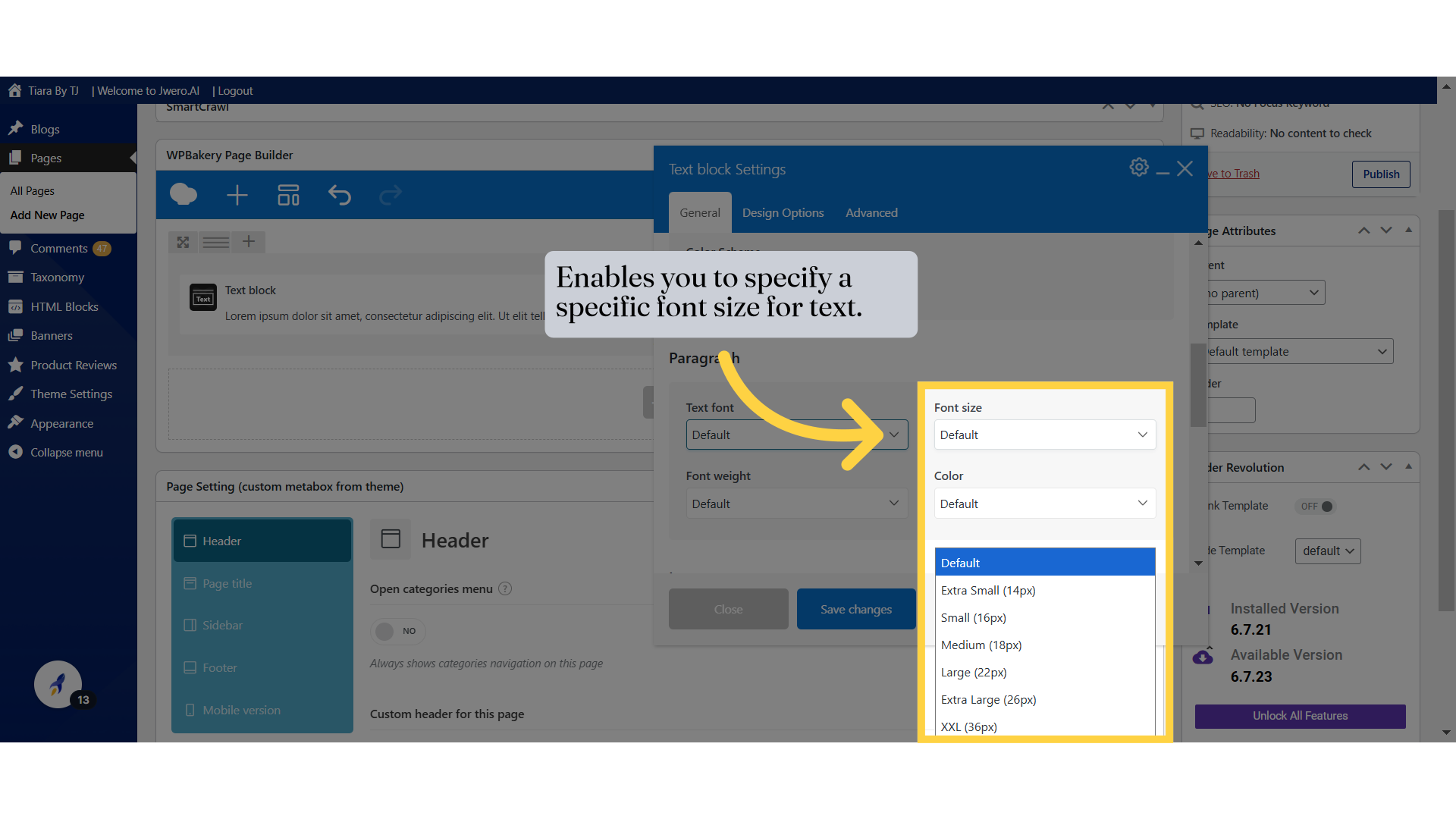Screen dimensions: 1456x819
Task: Click the rocket icon with badge 13
Action: pos(58,684)
